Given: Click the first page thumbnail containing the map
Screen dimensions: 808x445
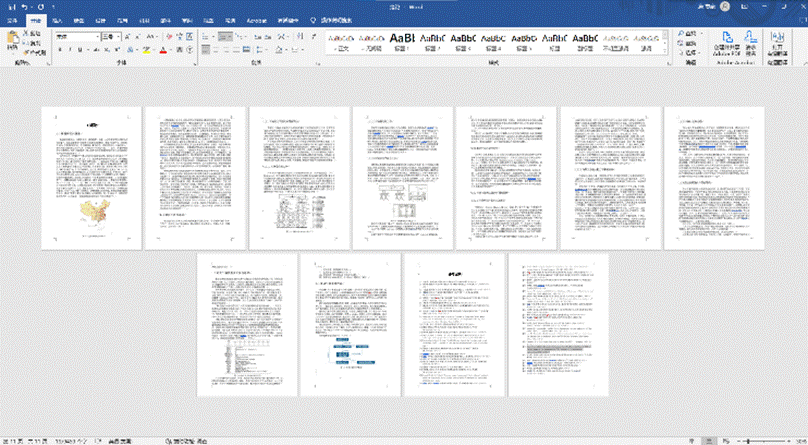Looking at the screenshot, I should pos(91,177).
